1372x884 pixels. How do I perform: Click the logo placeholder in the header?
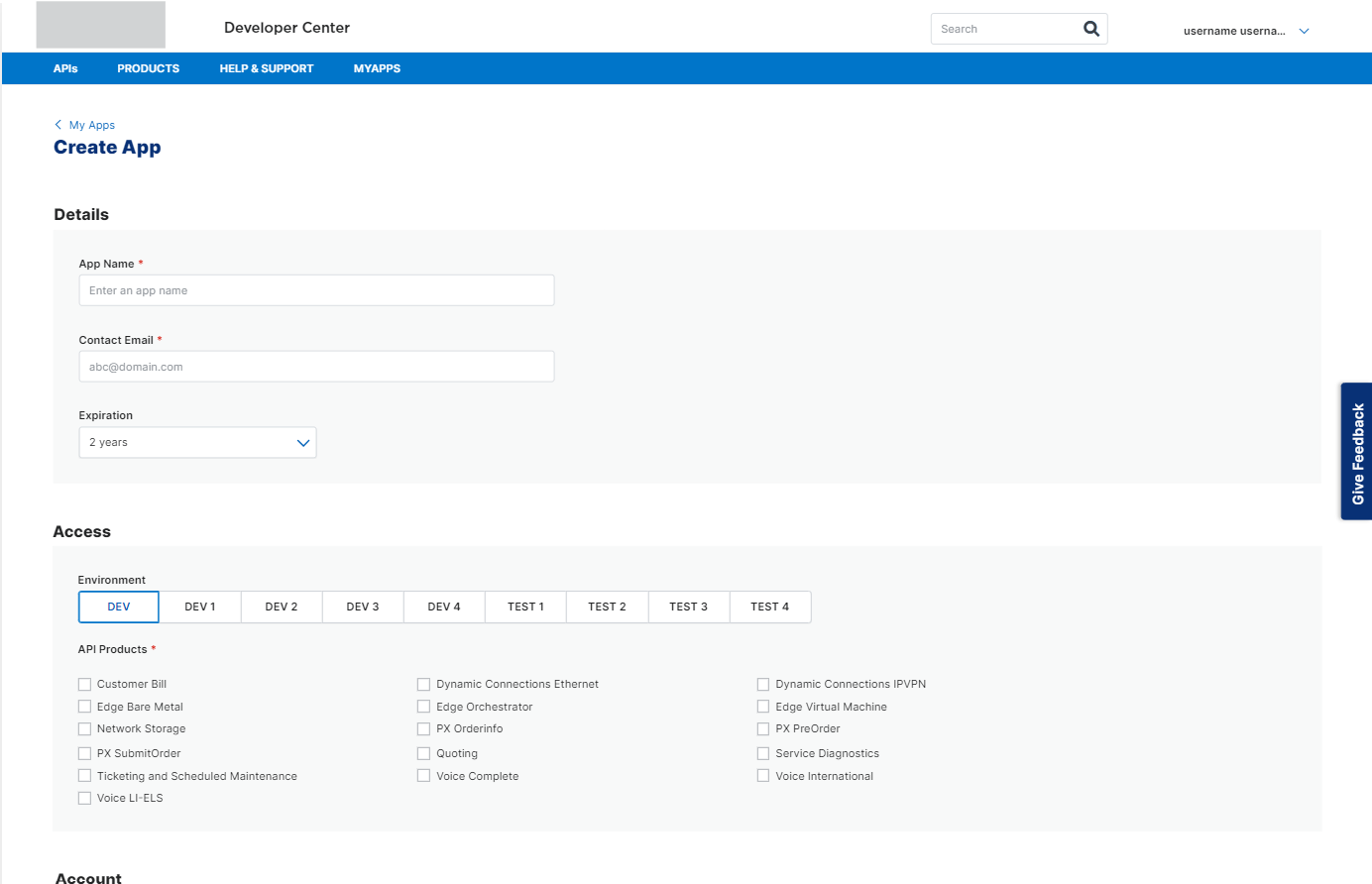point(101,25)
